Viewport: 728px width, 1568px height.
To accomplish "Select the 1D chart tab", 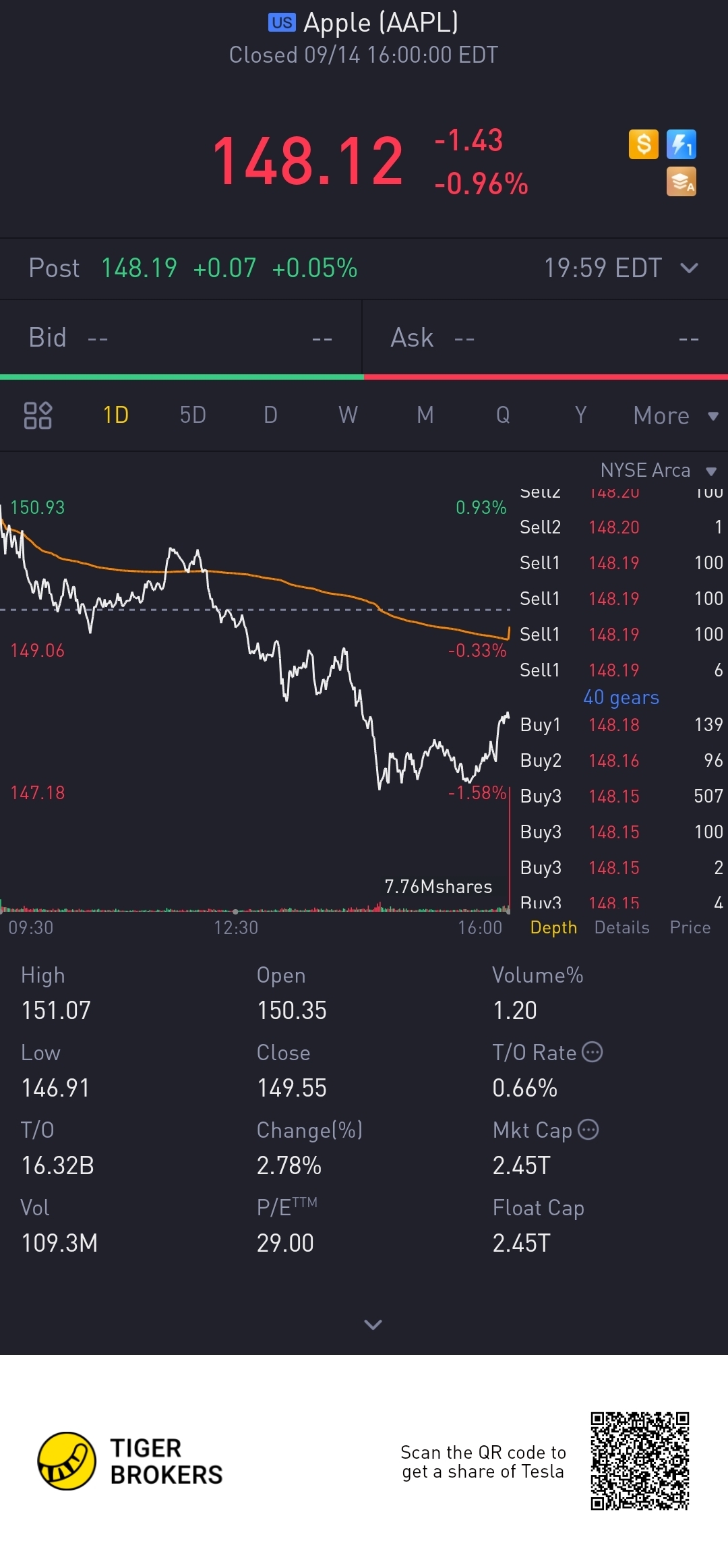I will pyautogui.click(x=116, y=415).
